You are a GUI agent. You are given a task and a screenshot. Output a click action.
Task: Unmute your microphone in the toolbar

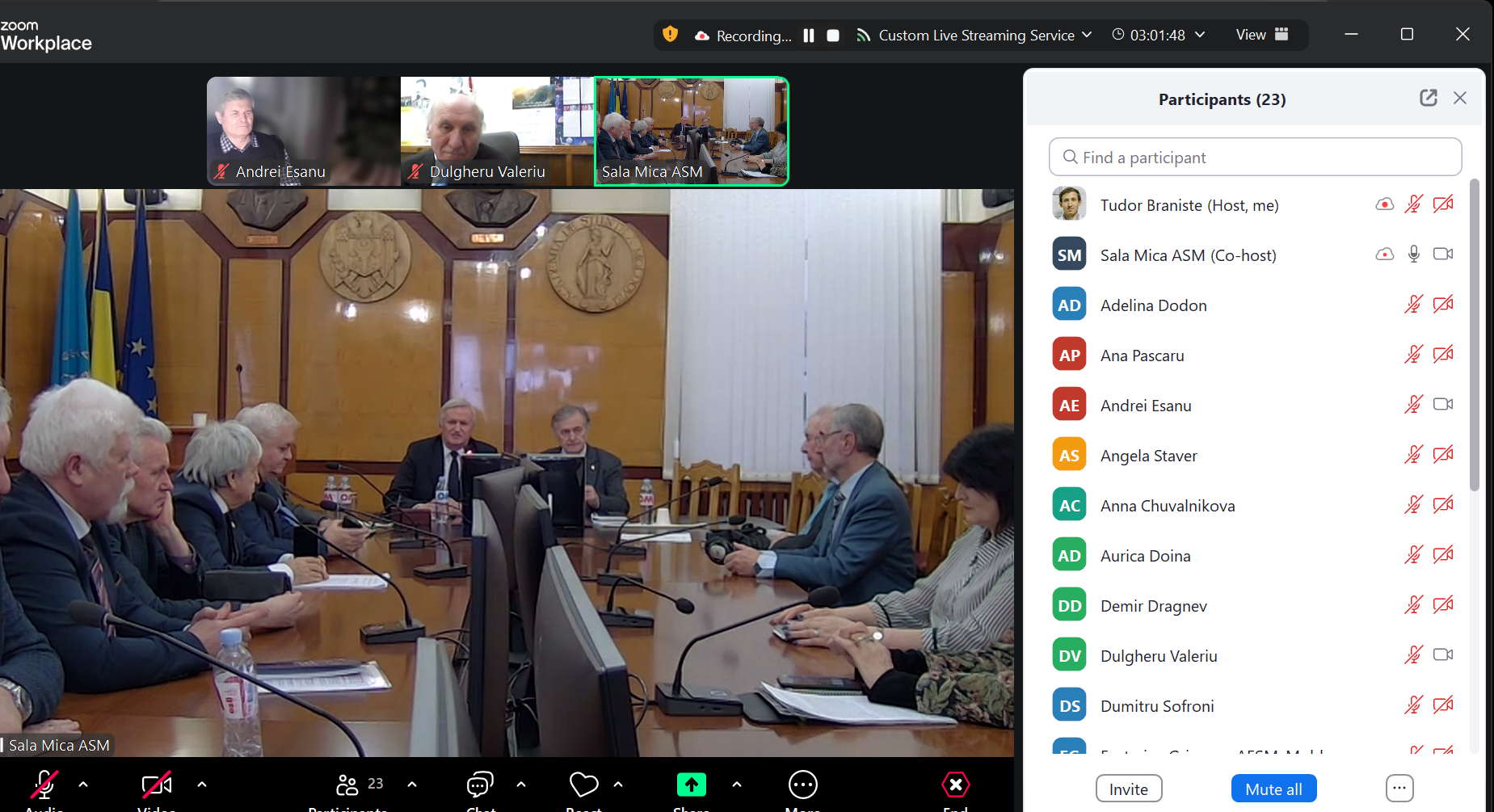click(x=44, y=785)
